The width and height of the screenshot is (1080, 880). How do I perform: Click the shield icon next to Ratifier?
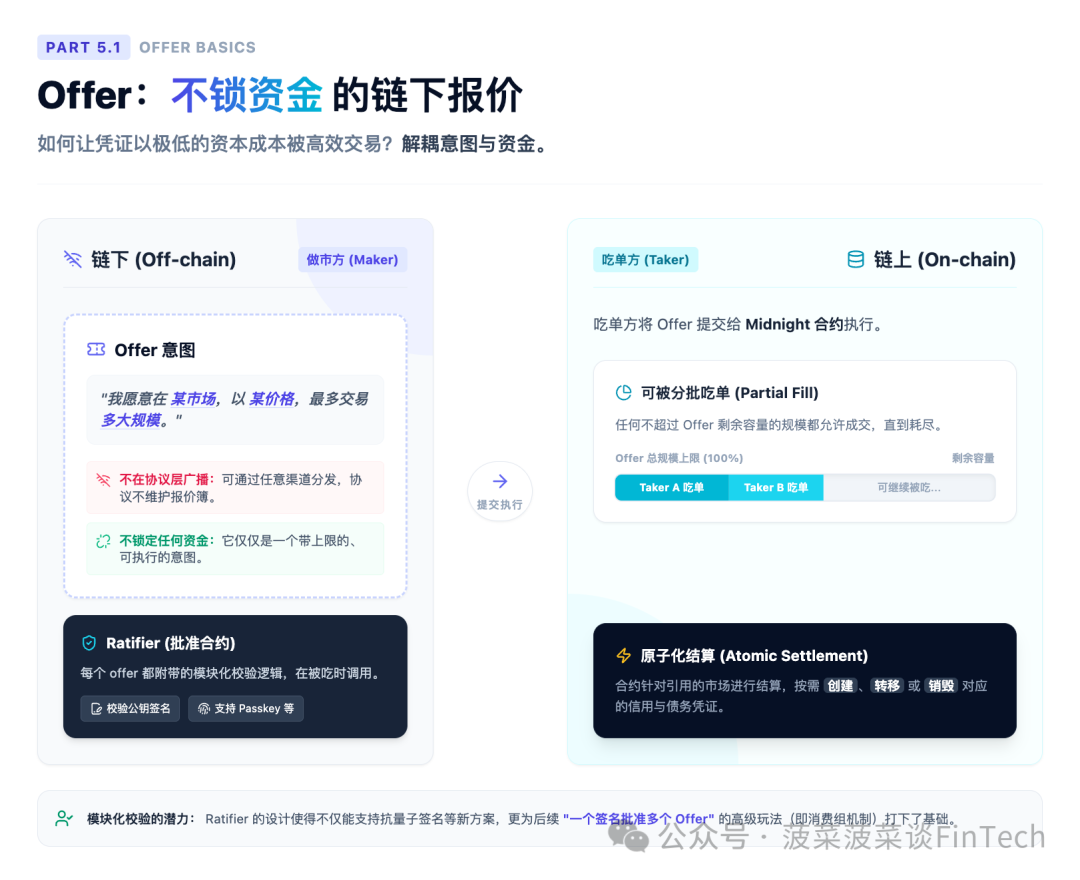tap(89, 643)
